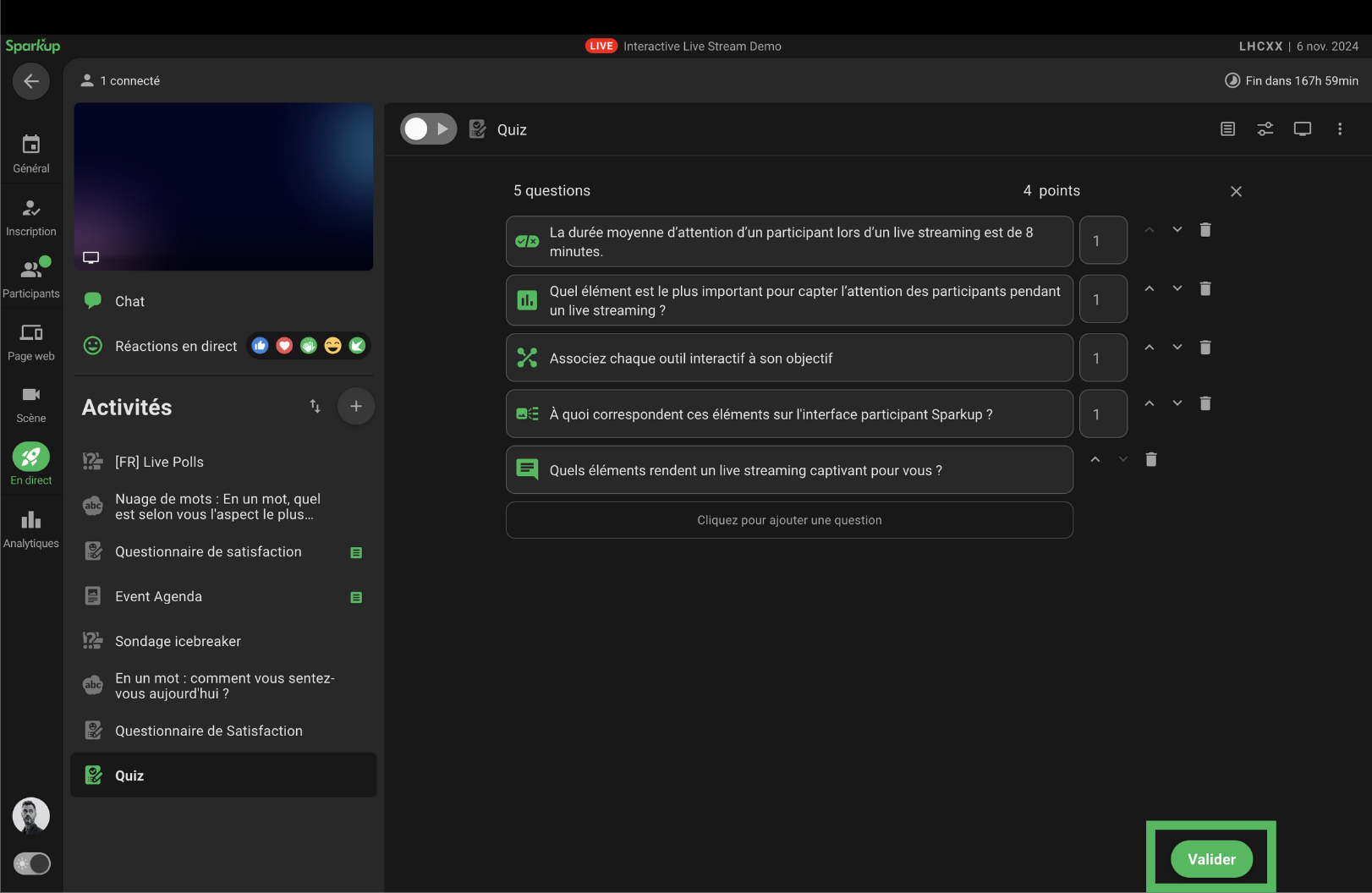Toggle the Quiz activity launch switch
This screenshot has height=893, width=1372.
point(428,129)
